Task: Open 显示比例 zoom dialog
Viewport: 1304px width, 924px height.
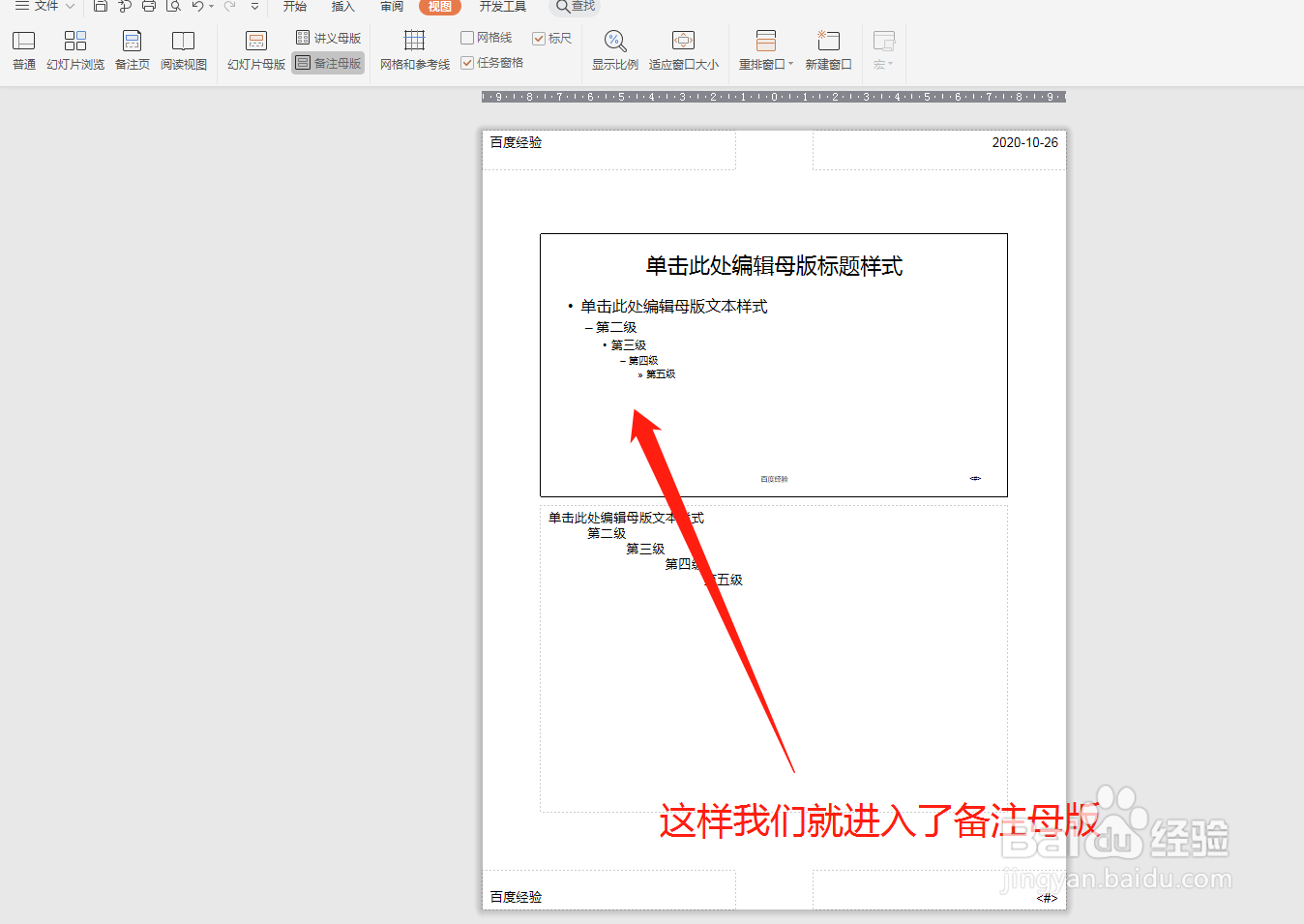Action: 615,50
